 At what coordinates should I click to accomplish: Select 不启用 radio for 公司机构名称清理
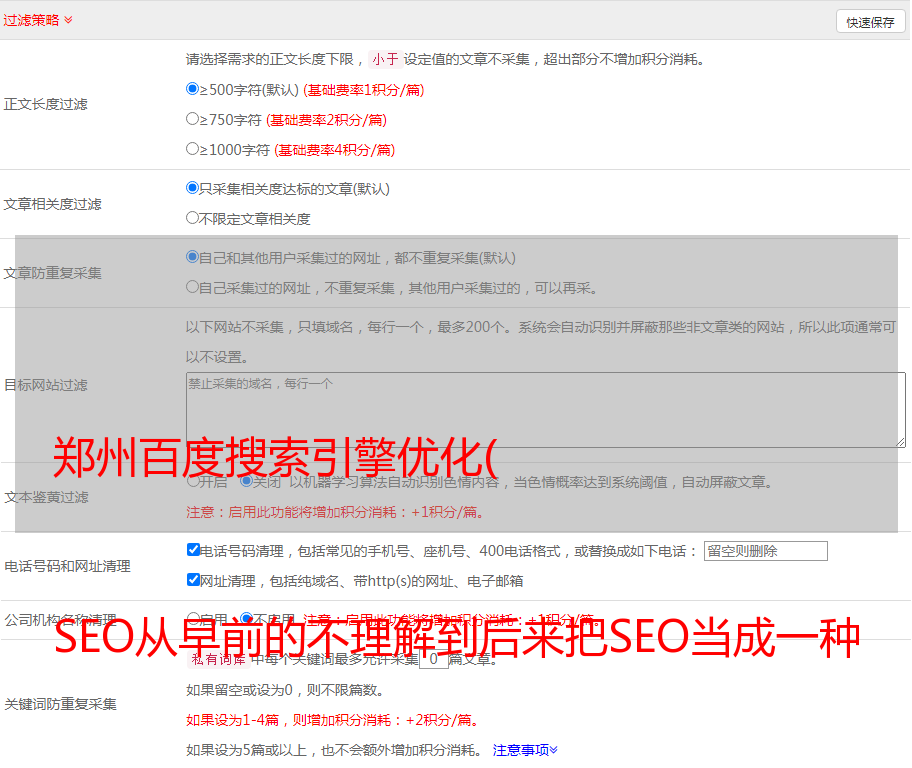246,619
